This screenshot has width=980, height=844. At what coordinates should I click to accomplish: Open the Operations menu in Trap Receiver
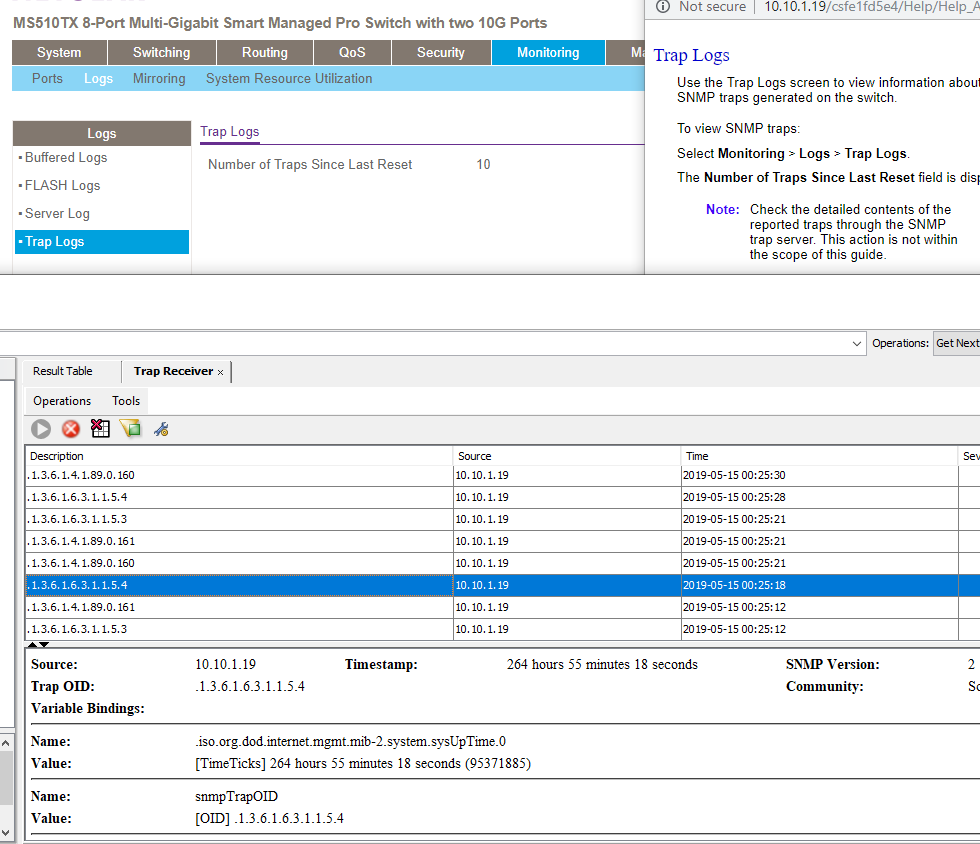coord(62,401)
